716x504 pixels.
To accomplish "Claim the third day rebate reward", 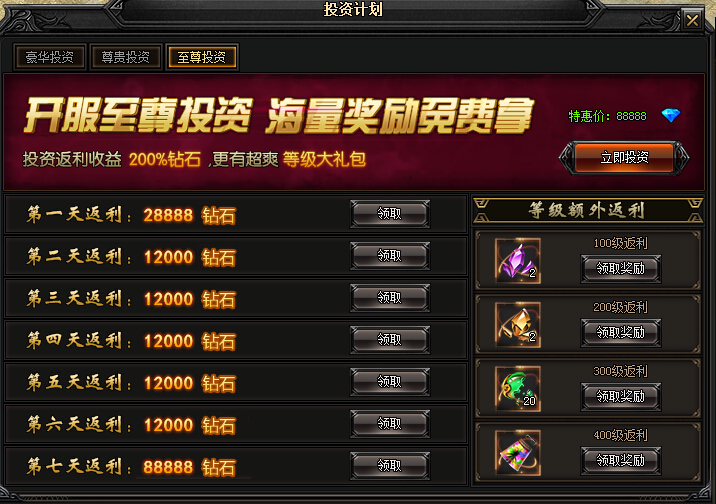I will 390,298.
